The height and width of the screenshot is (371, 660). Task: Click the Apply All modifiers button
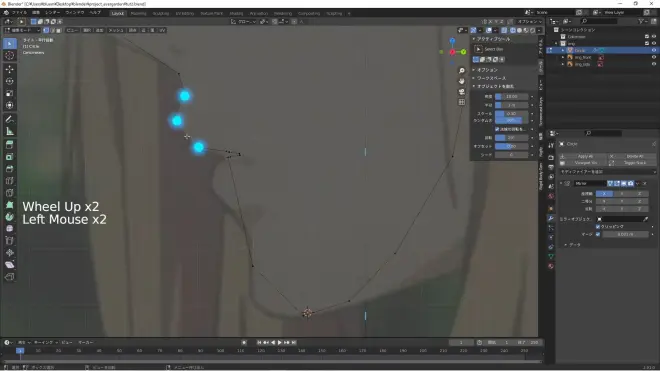584,156
